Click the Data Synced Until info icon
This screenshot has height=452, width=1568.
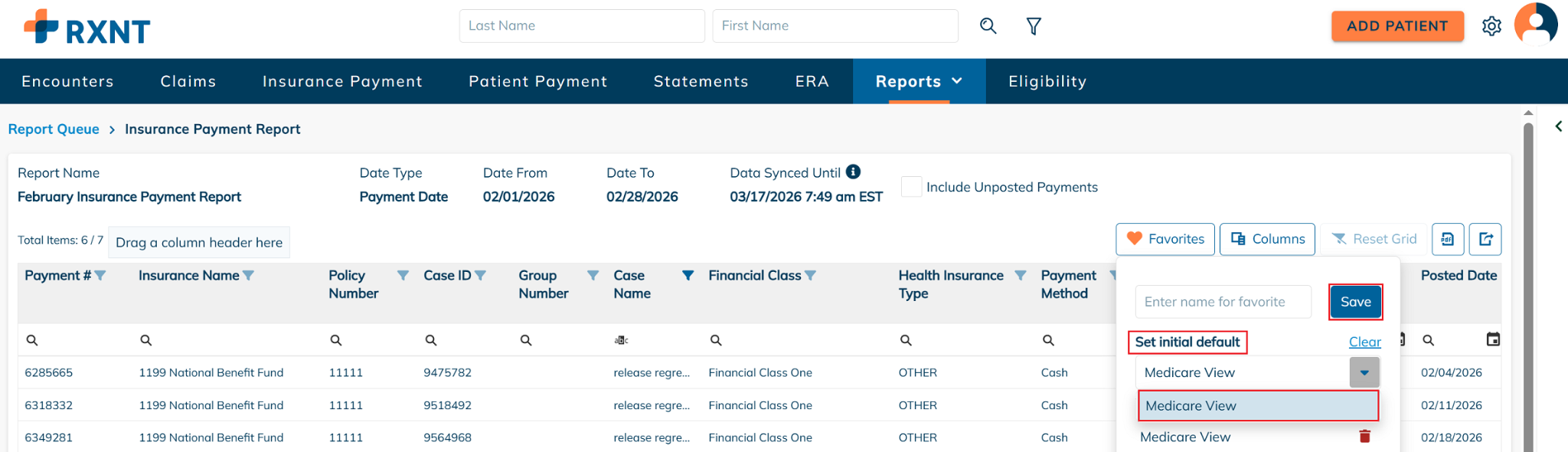coord(854,172)
